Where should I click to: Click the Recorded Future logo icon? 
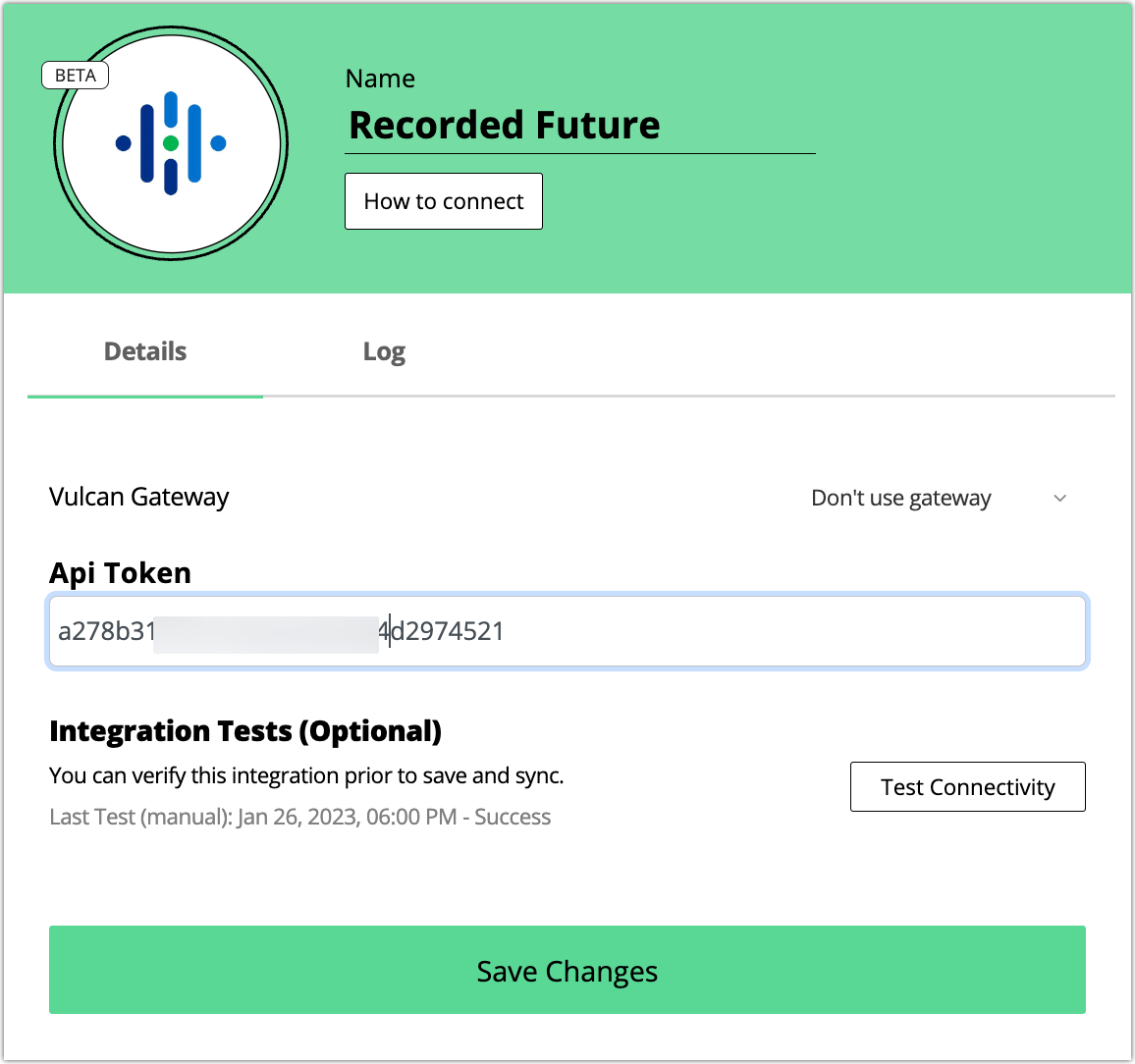coord(171,143)
